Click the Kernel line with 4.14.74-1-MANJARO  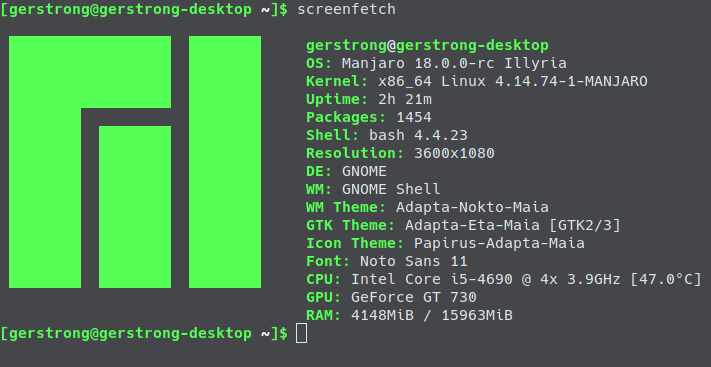[477, 81]
